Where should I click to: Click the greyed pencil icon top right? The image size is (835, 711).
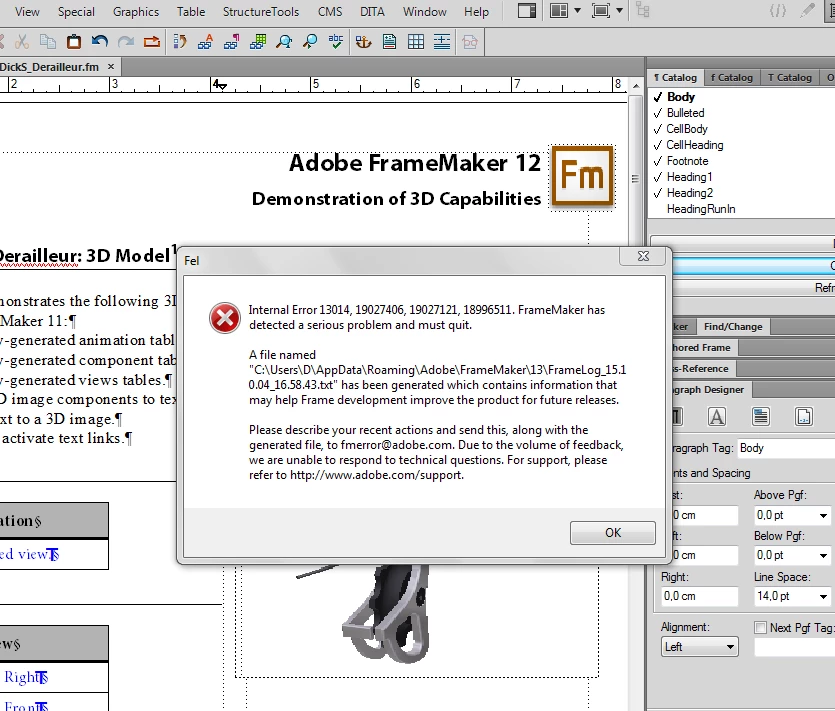point(807,11)
